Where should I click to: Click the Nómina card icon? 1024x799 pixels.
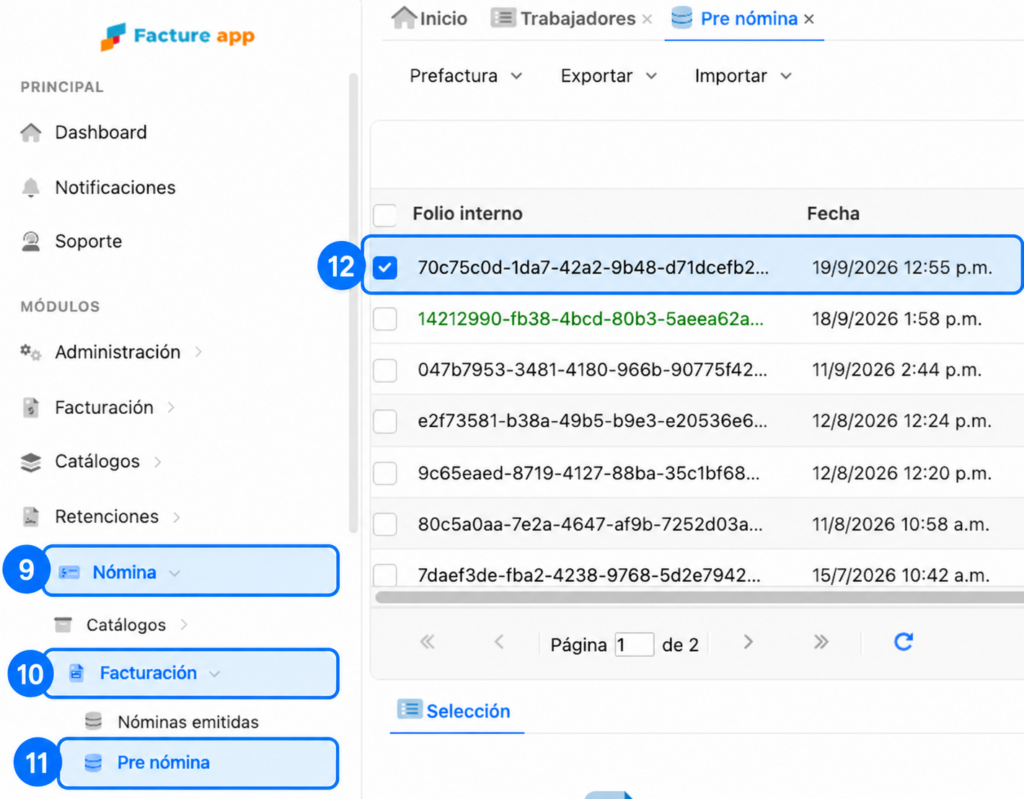[69, 572]
